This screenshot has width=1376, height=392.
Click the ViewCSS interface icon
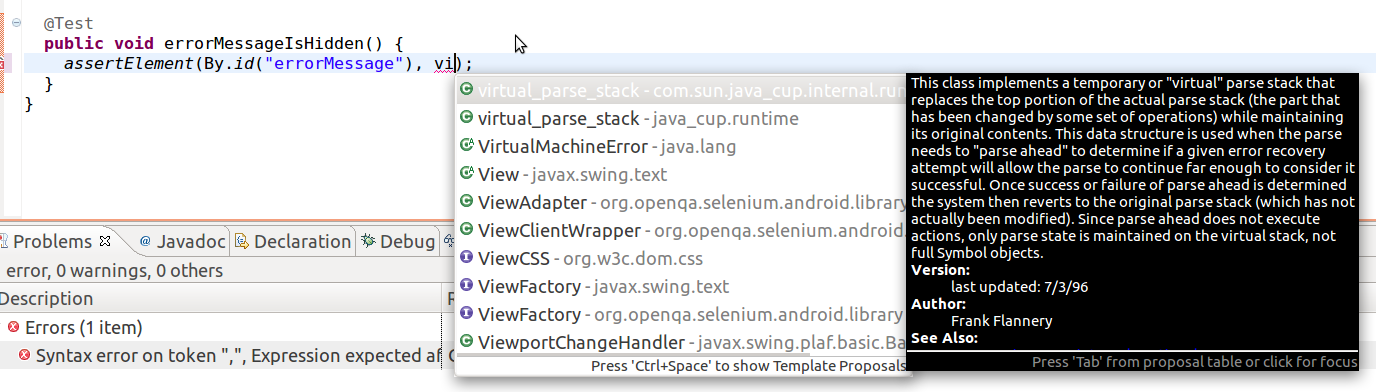[x=466, y=258]
